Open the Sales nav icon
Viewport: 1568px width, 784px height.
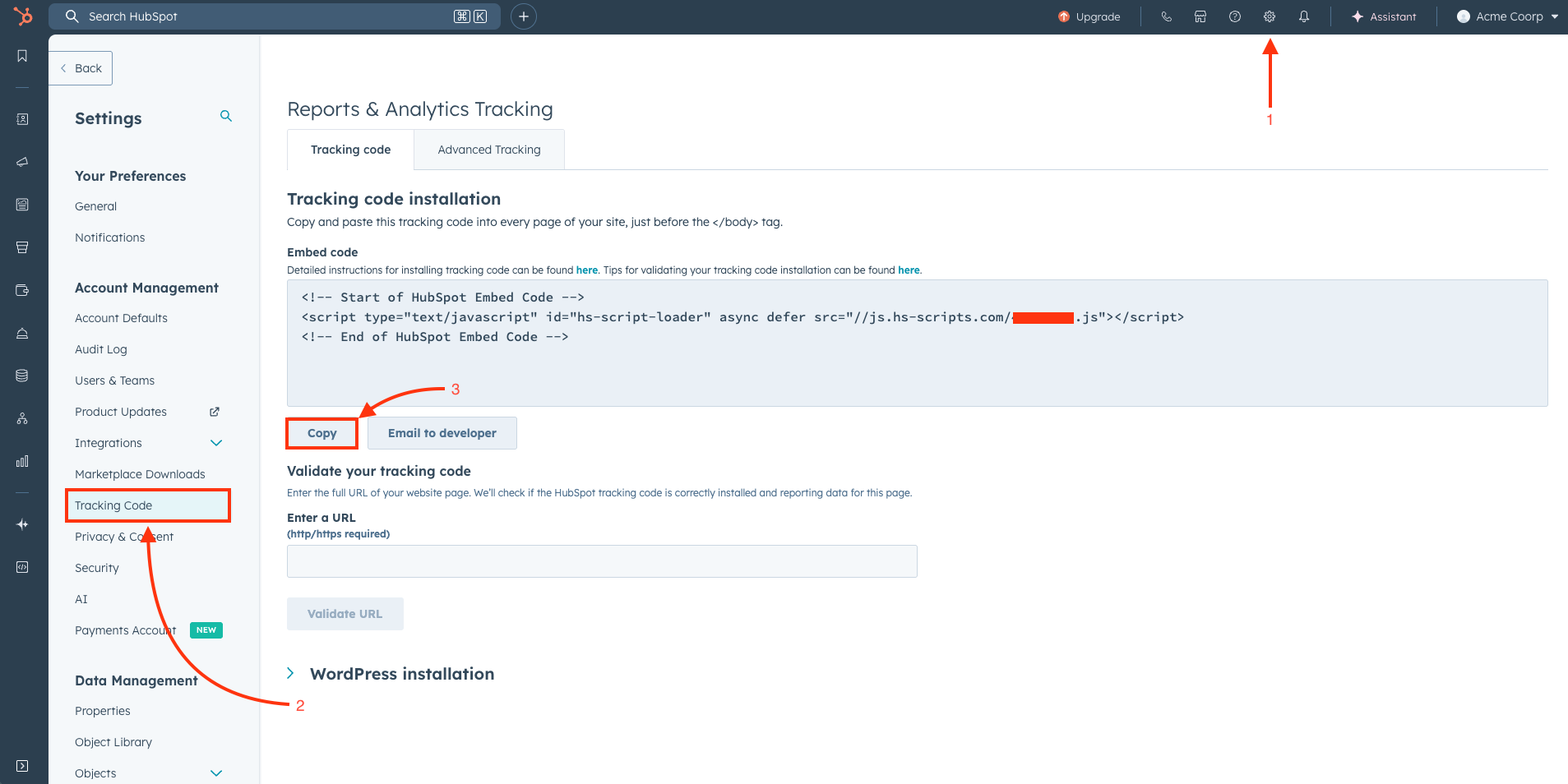22,247
